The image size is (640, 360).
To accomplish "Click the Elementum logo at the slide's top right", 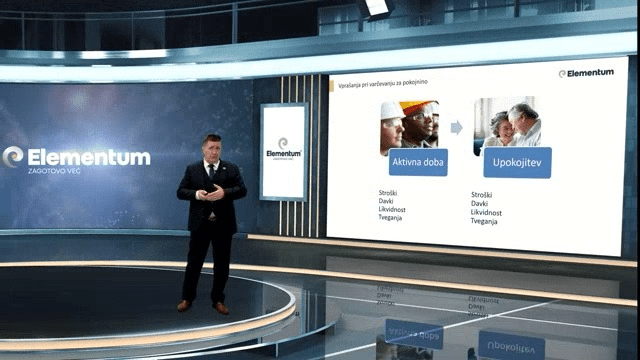I will (586, 73).
